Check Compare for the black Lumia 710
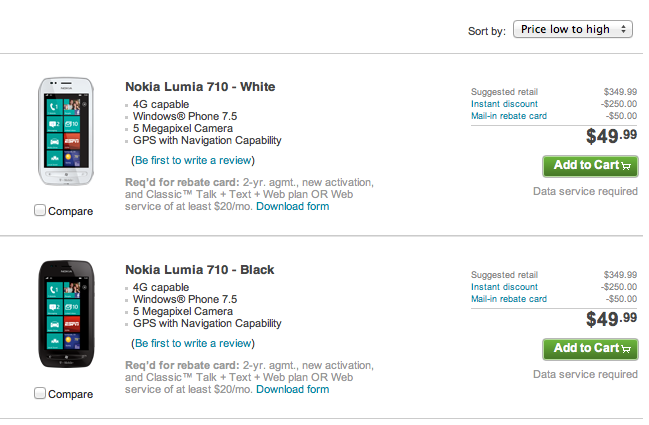The image size is (649, 425). tap(40, 394)
